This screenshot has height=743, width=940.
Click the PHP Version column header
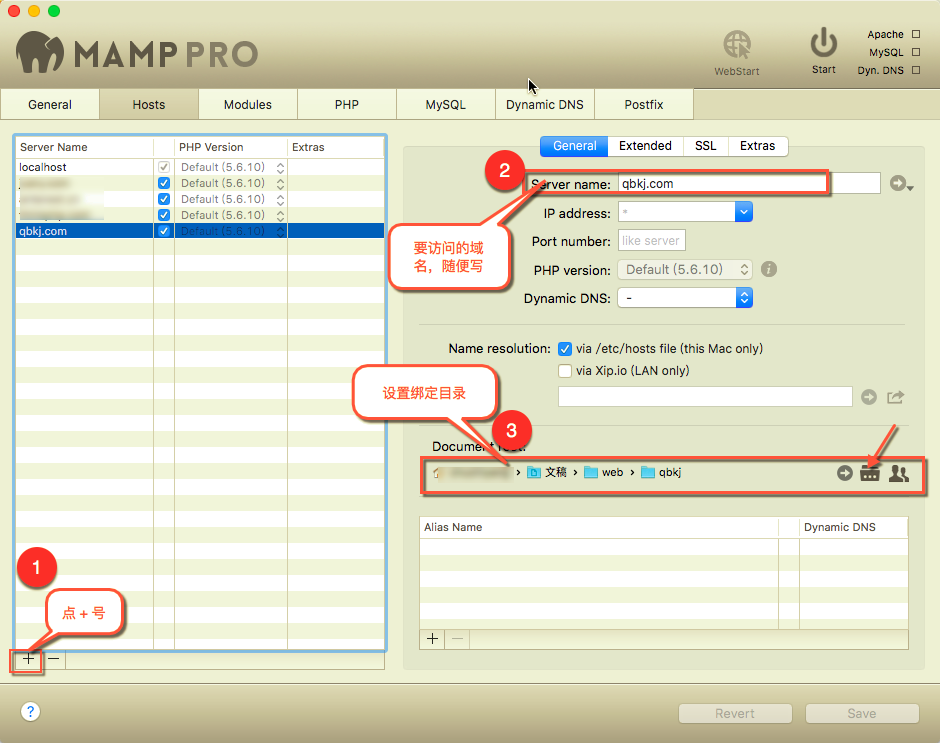231,147
